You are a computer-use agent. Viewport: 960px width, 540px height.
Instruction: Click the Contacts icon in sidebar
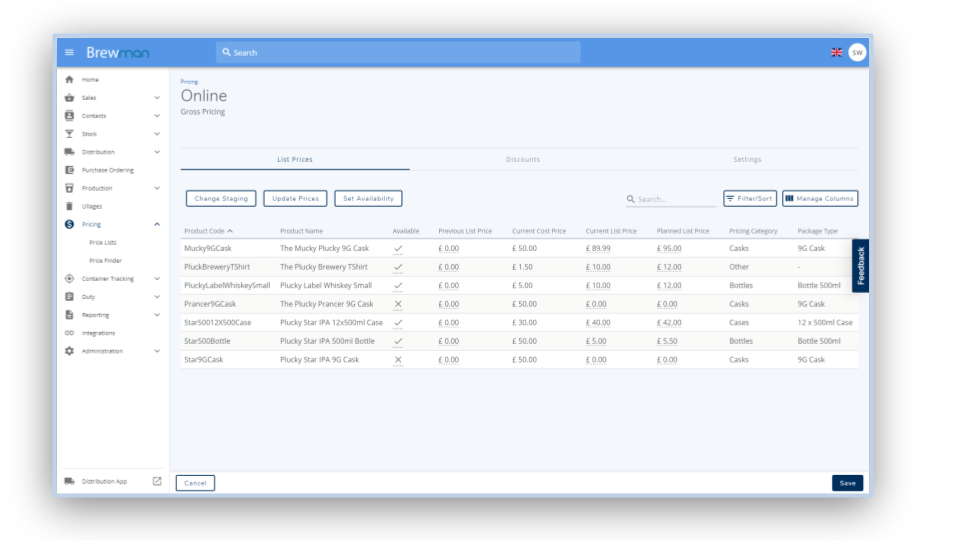69,116
